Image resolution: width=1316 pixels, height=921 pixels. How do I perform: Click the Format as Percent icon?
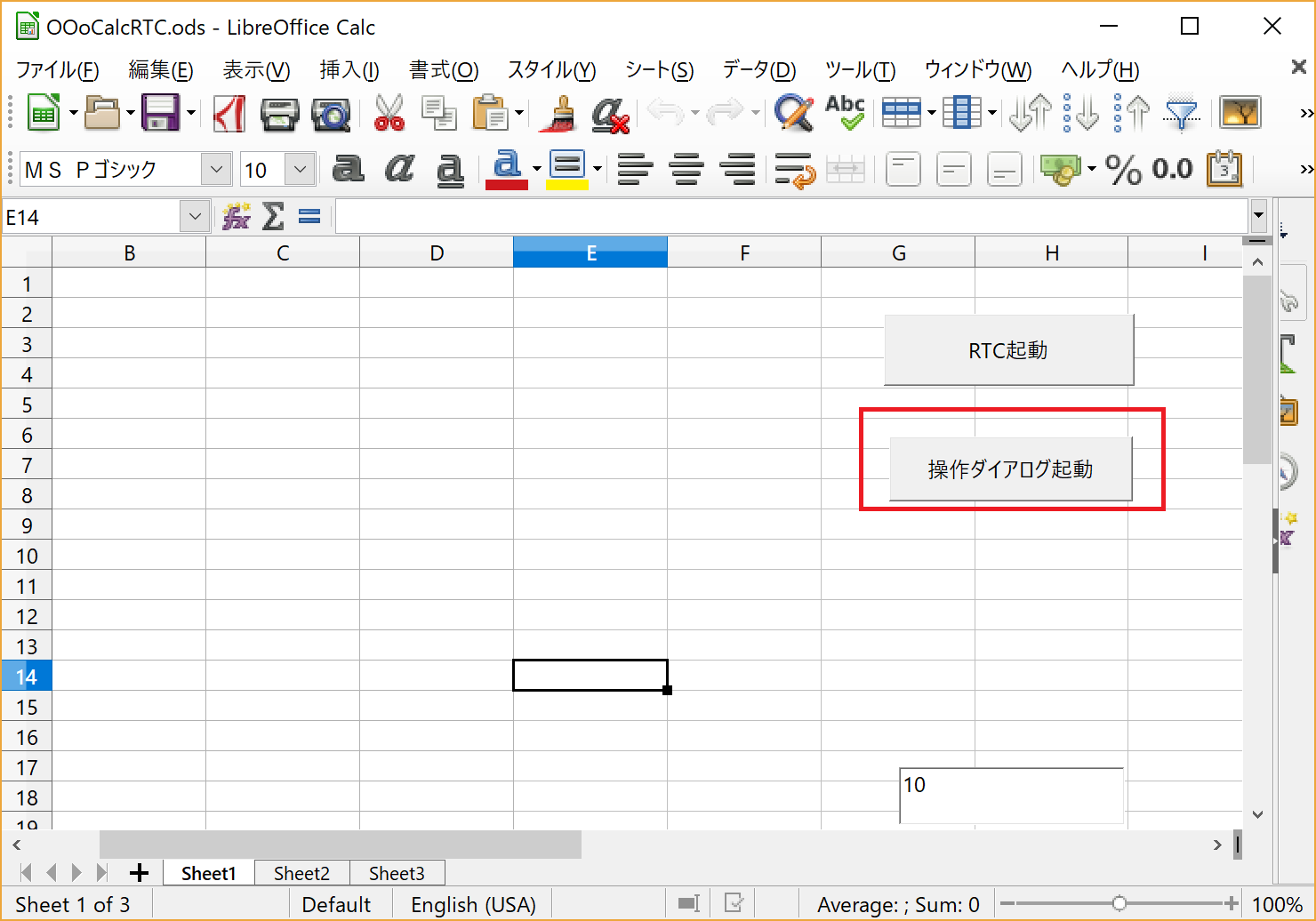click(x=1123, y=169)
